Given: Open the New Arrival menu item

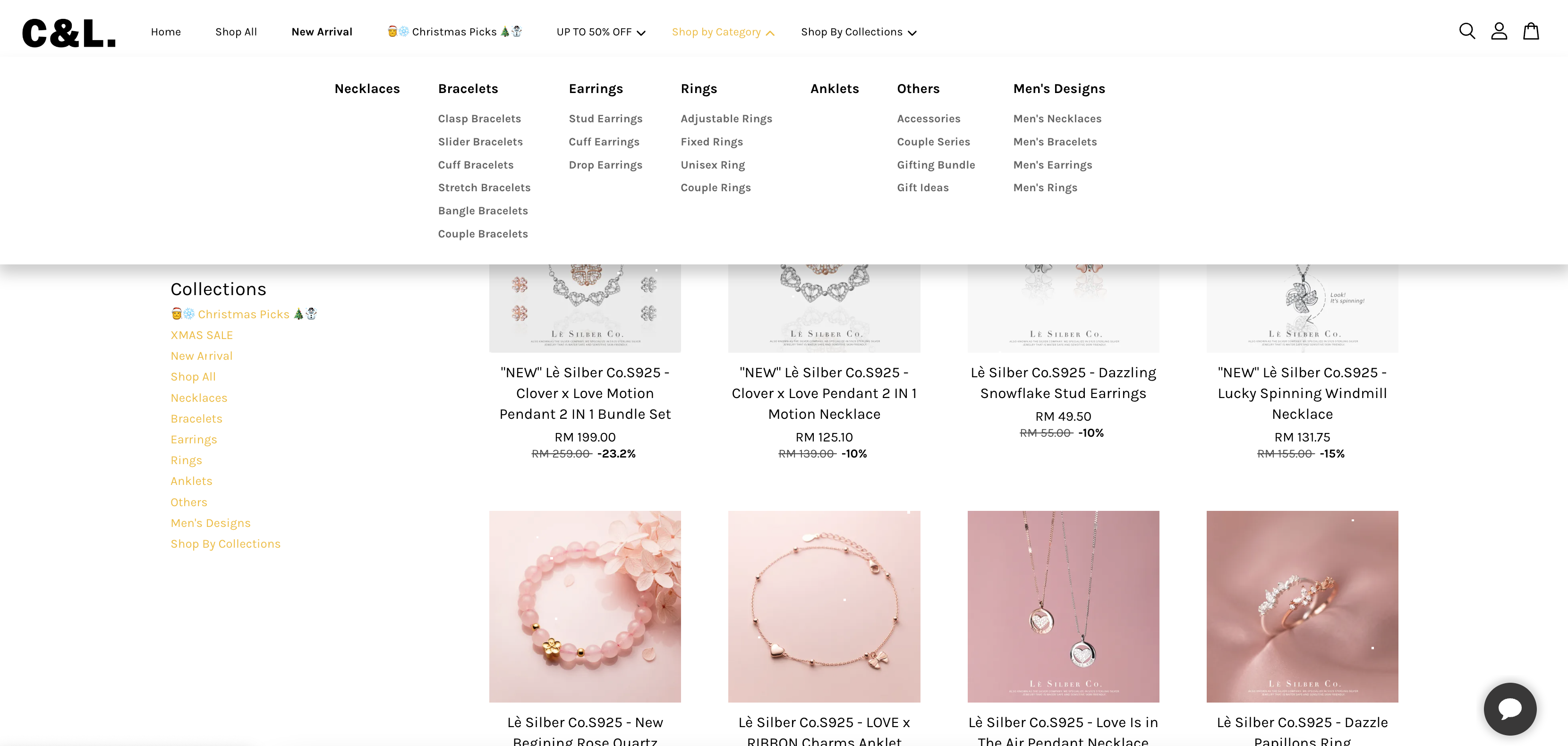Looking at the screenshot, I should [321, 32].
